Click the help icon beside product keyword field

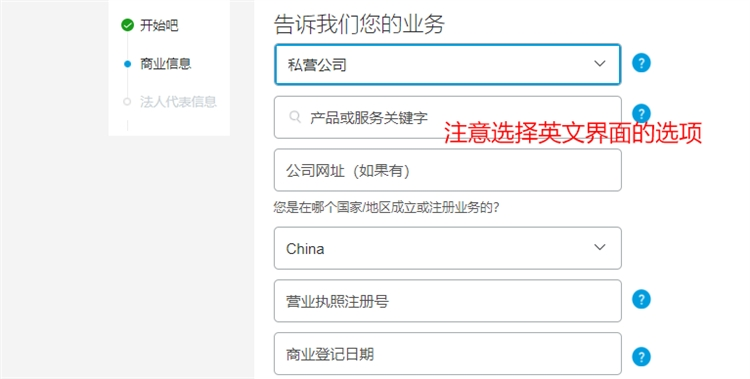[x=641, y=113]
